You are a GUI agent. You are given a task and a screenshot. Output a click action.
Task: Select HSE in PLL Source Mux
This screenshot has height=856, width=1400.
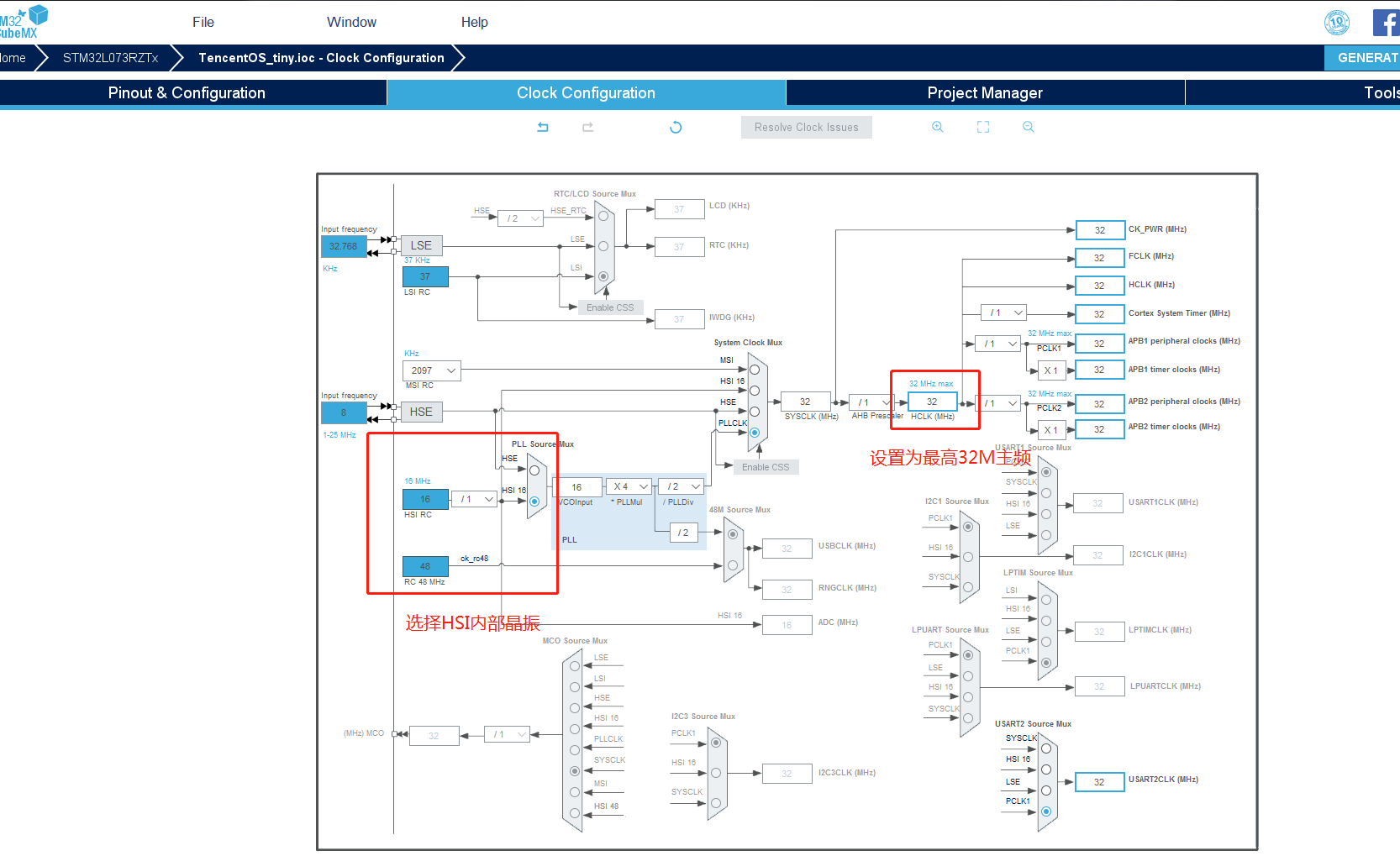coord(534,470)
